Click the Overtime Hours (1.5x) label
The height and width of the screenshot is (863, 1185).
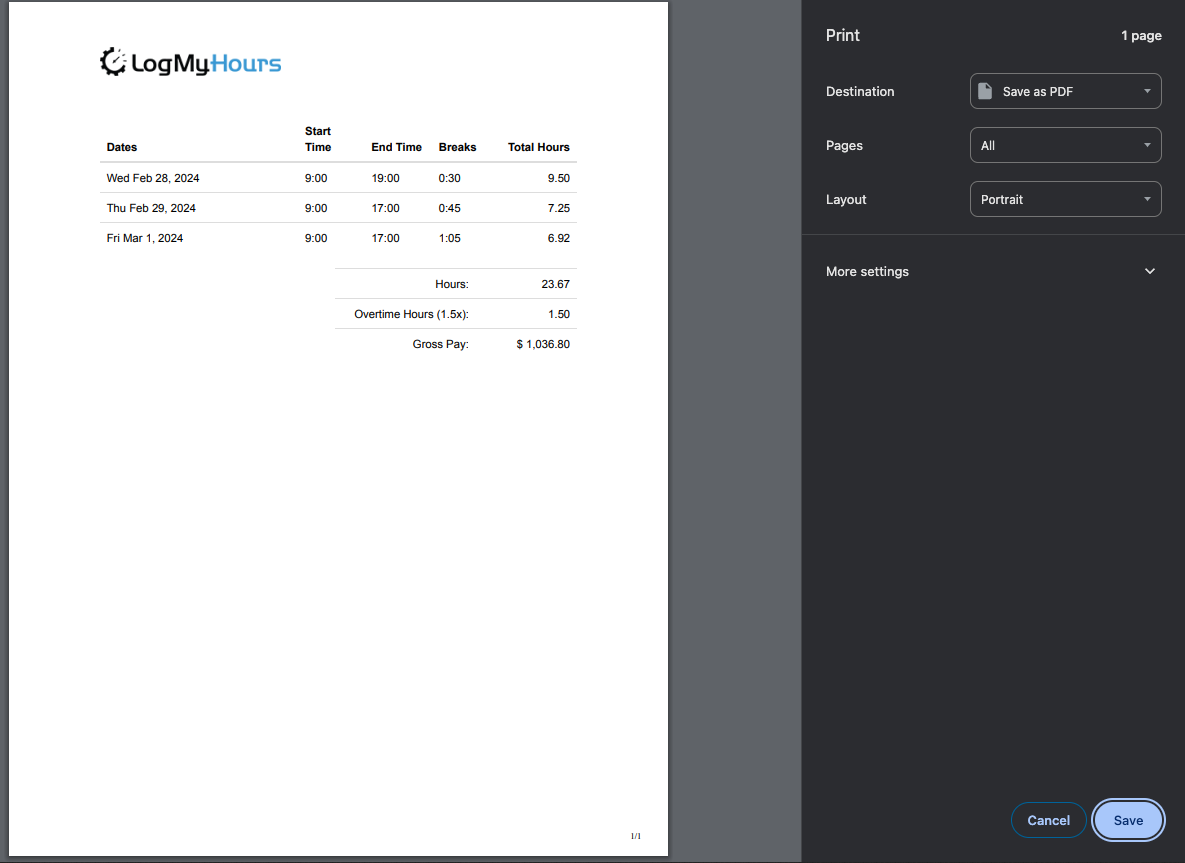(x=411, y=314)
